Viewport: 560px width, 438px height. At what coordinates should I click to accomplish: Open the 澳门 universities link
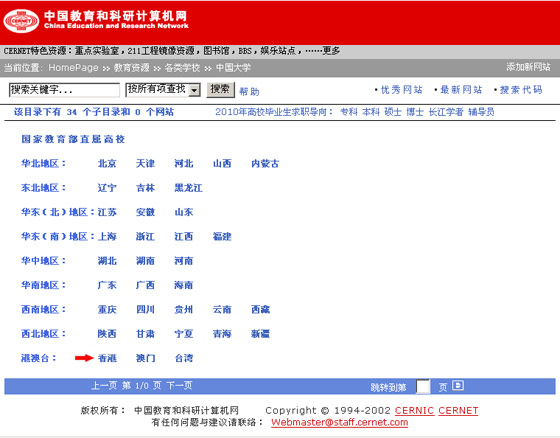[145, 358]
